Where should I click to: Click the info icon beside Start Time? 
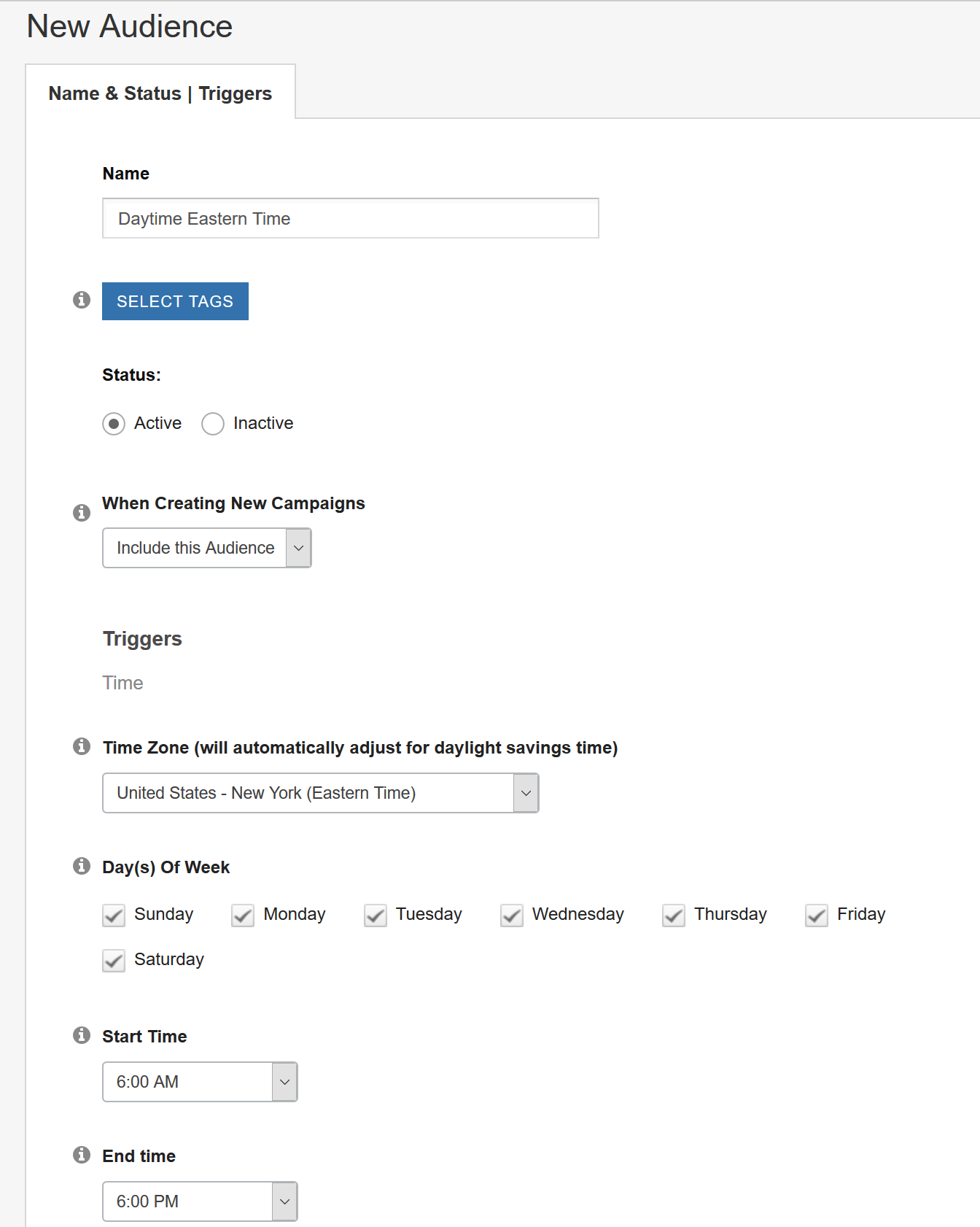(81, 1035)
